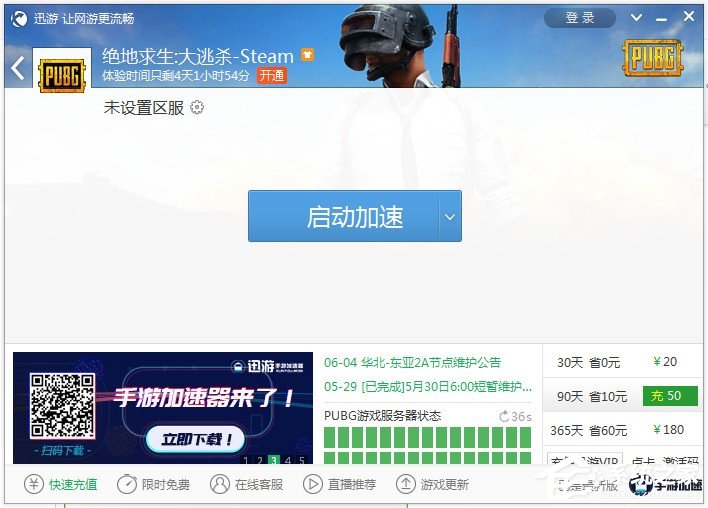Open 06-04 华北-东亚2A节点维护公告 notice
This screenshot has width=708, height=508.
(412, 363)
